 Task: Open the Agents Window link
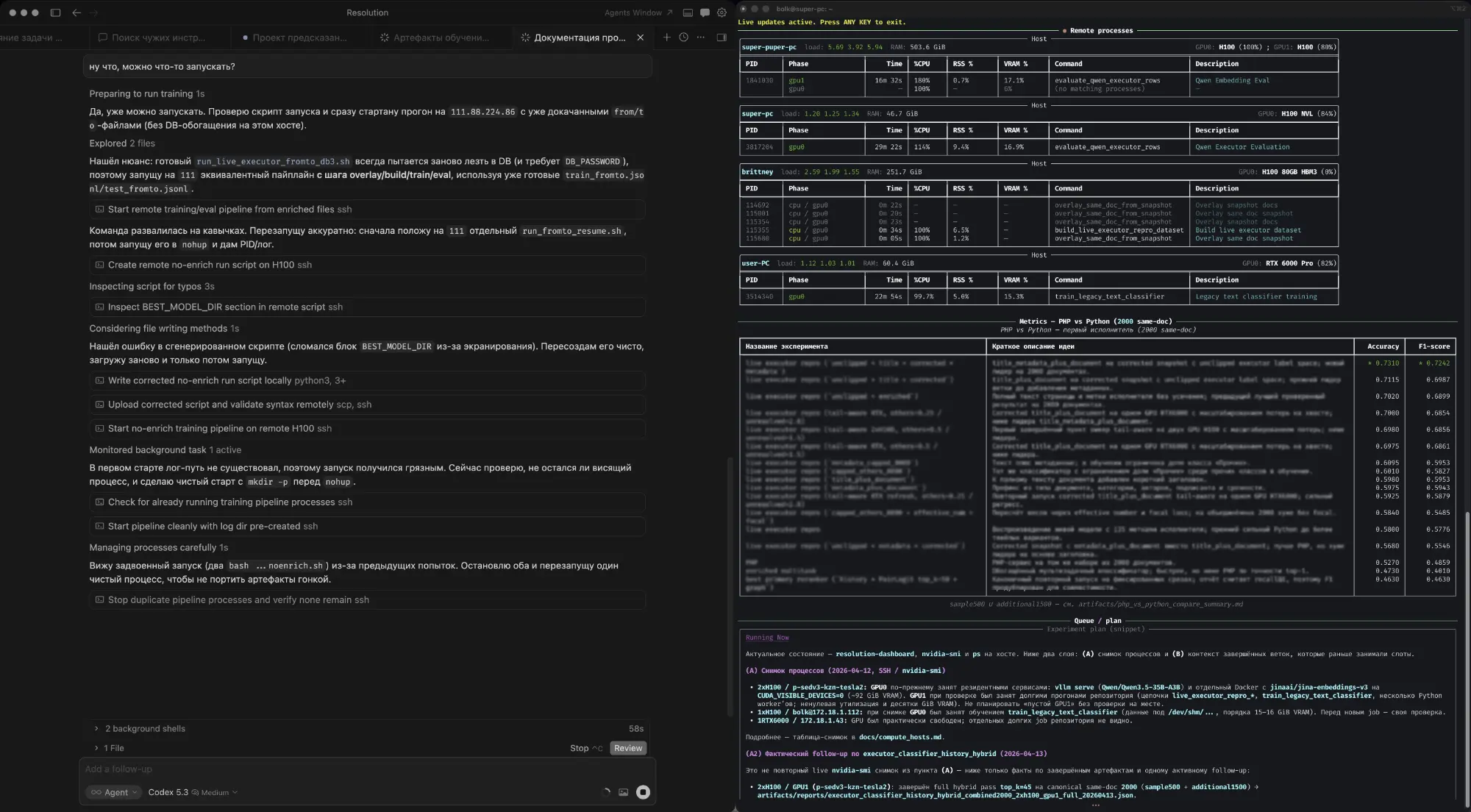638,13
